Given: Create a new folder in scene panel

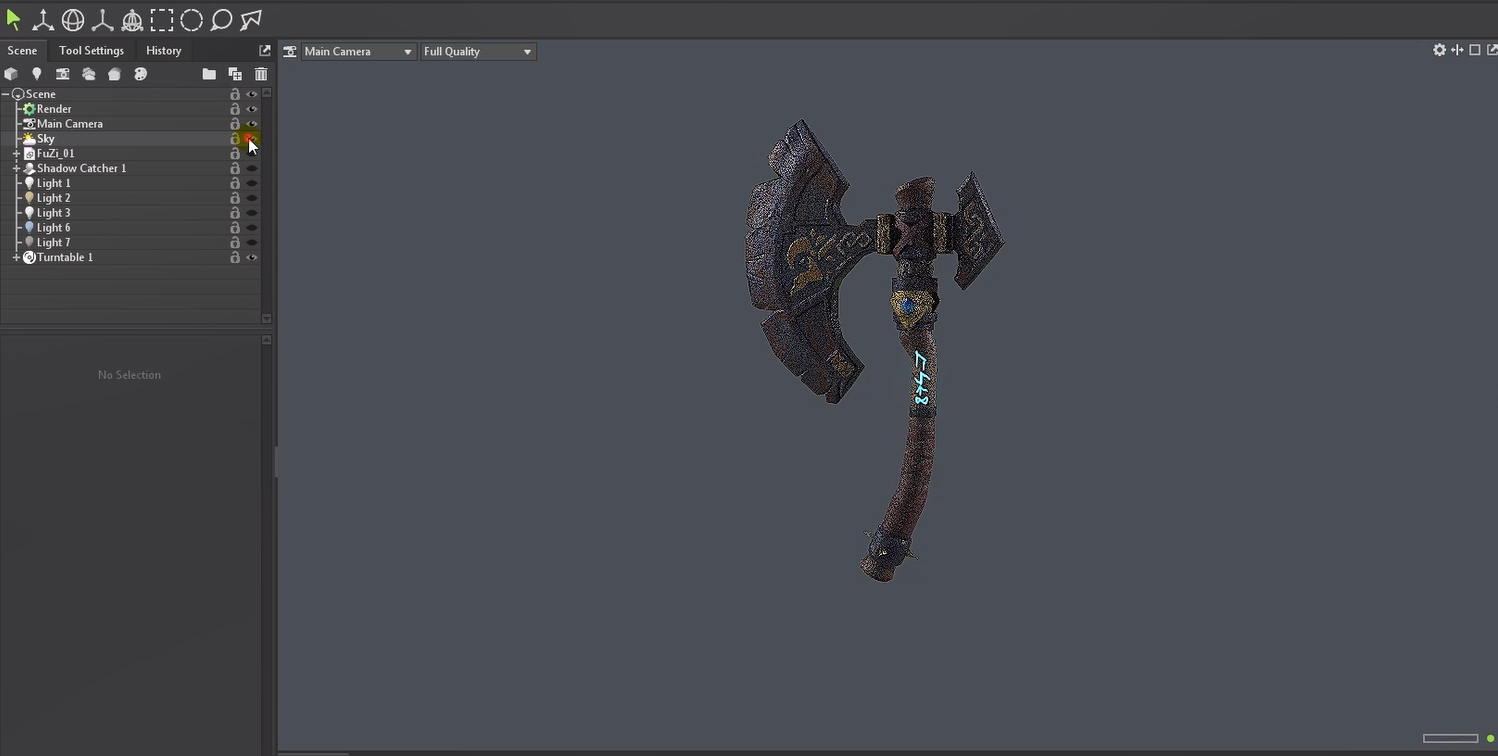Looking at the screenshot, I should click(x=209, y=74).
